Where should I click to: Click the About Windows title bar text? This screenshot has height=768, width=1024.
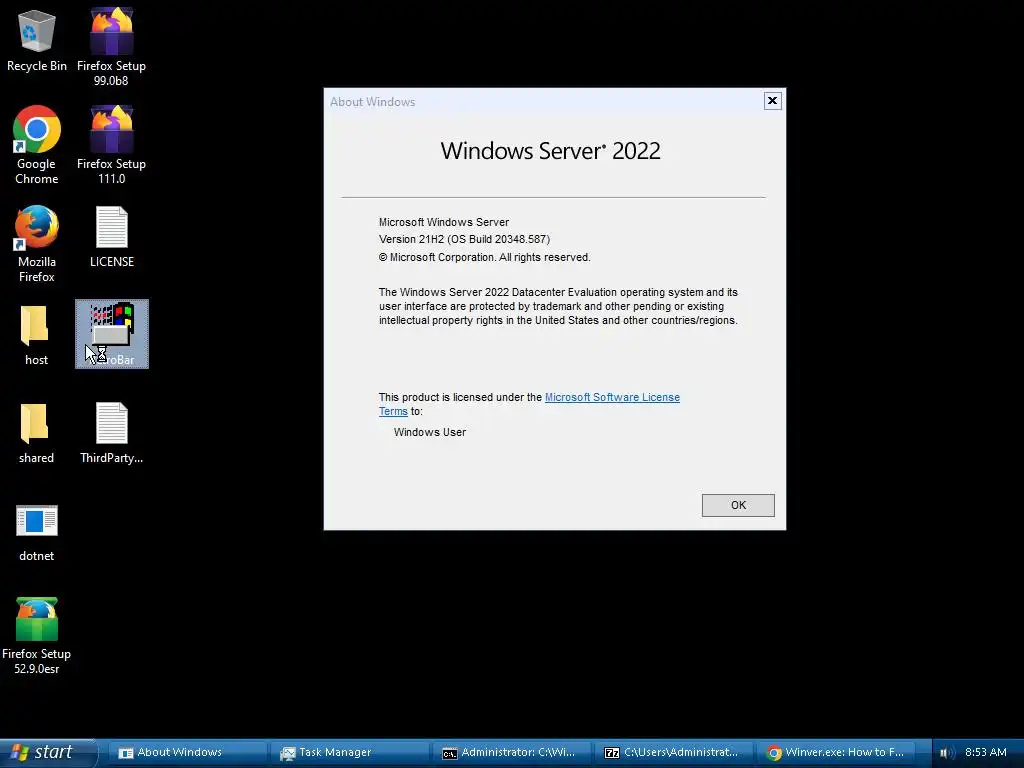372,102
